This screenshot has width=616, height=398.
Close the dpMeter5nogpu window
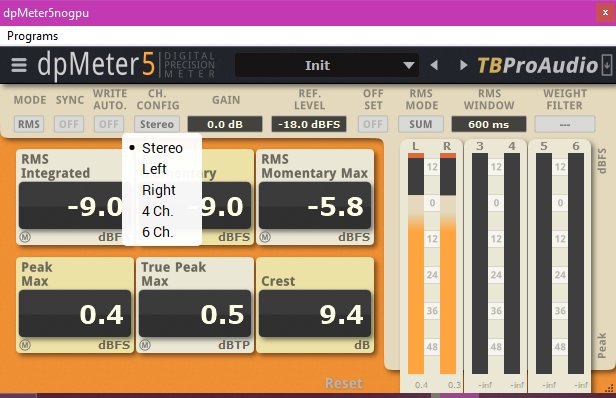click(605, 13)
